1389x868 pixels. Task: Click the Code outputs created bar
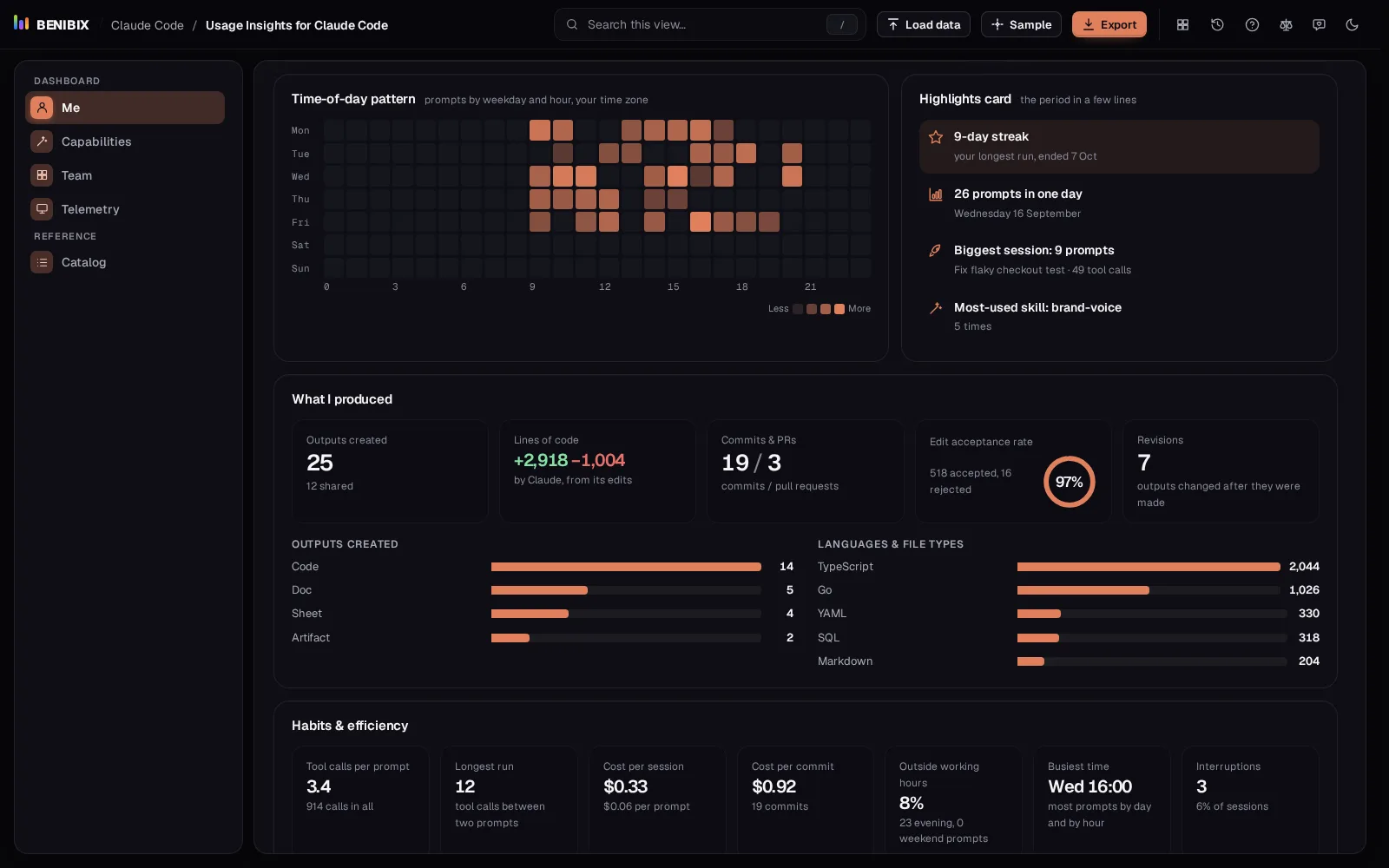tap(626, 567)
